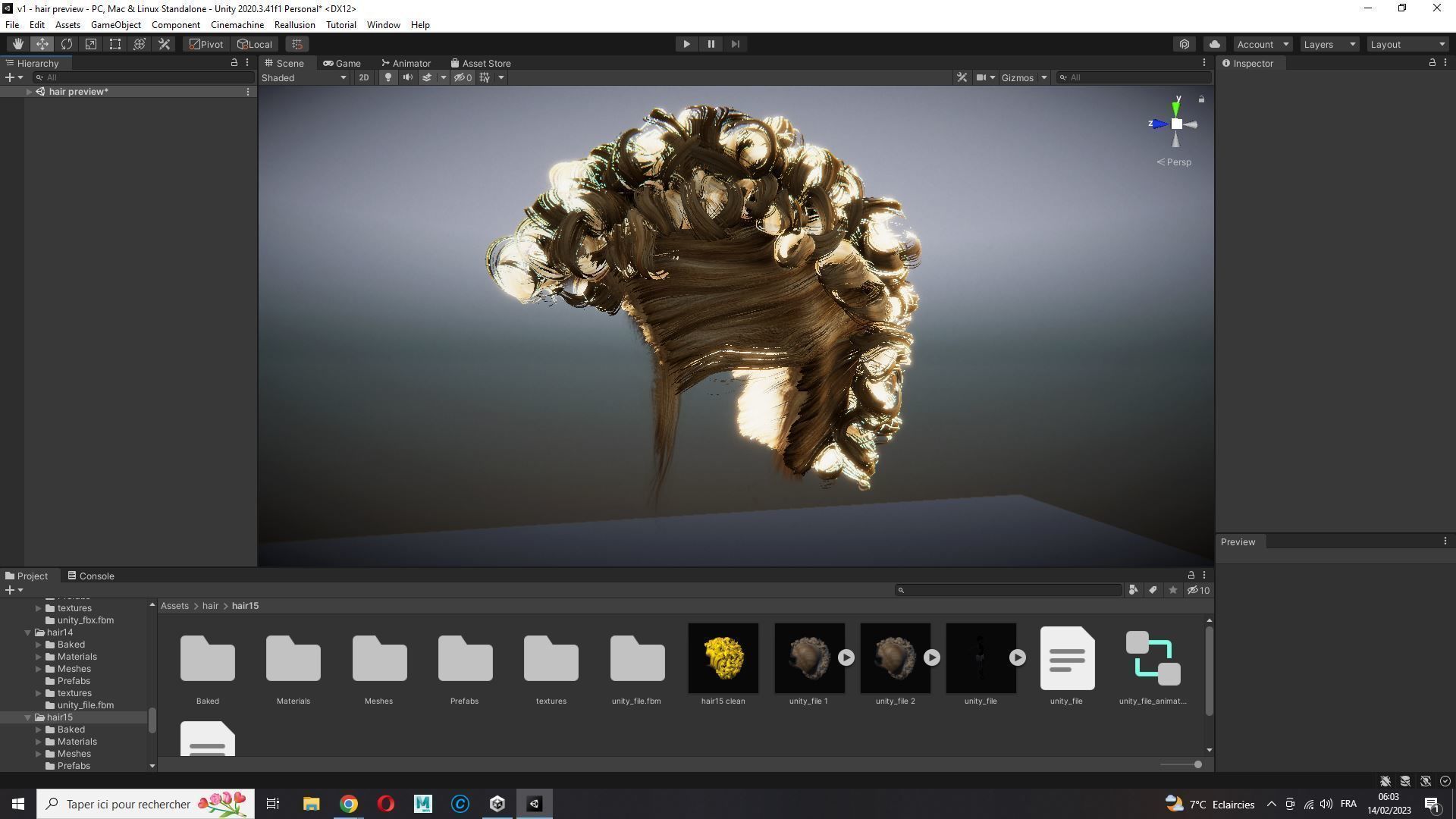
Task: Open the Shaded draw mode dropdown
Action: point(303,77)
